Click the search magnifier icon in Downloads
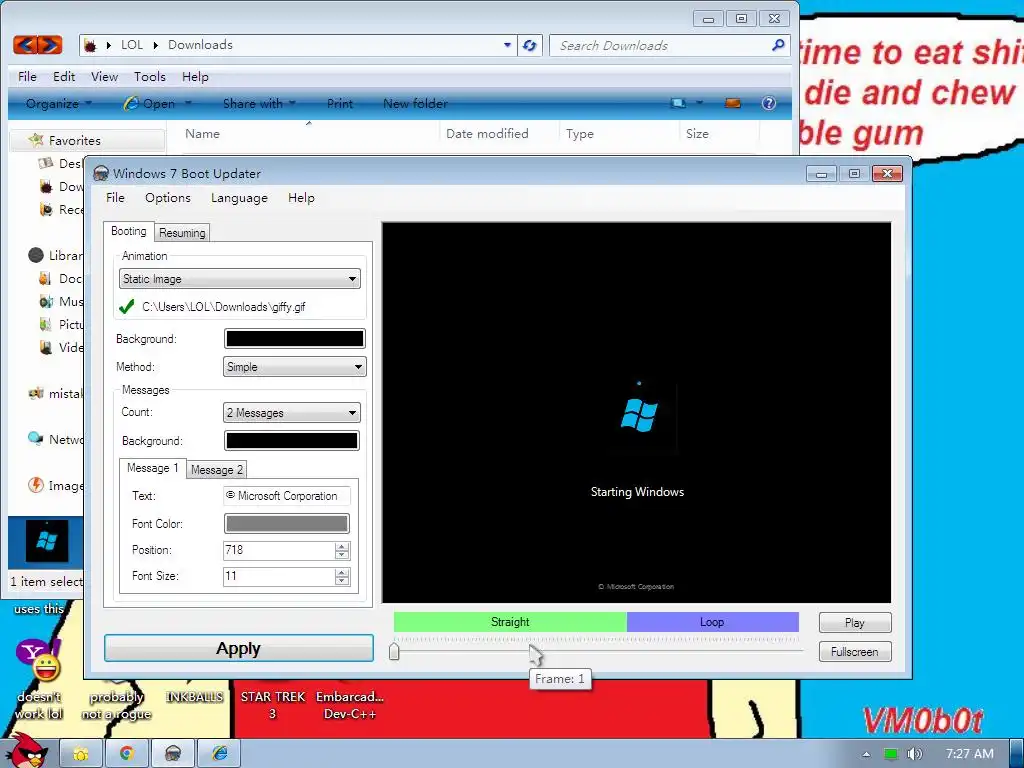This screenshot has width=1024, height=768. pyautogui.click(x=778, y=45)
